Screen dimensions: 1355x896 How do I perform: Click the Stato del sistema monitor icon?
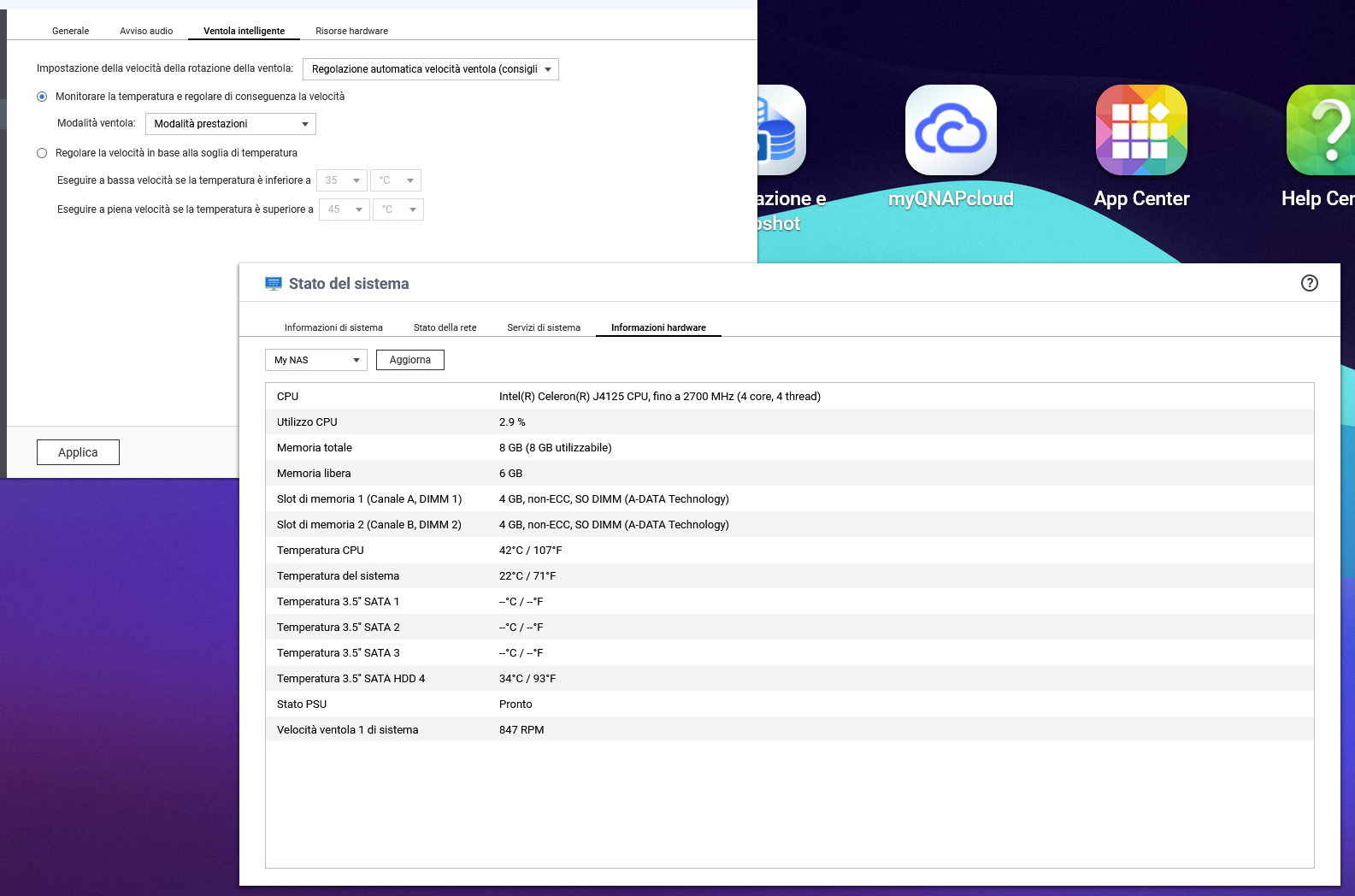[x=274, y=284]
